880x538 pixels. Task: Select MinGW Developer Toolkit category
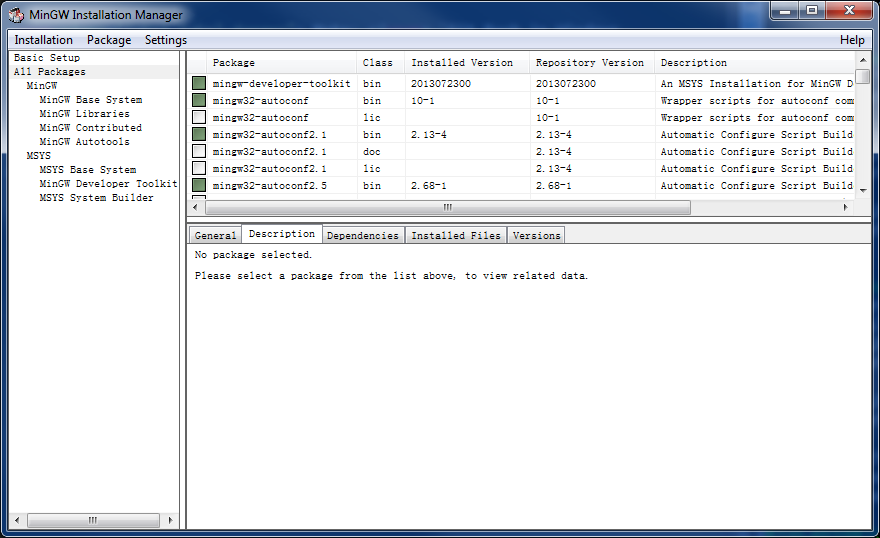[x=108, y=184]
